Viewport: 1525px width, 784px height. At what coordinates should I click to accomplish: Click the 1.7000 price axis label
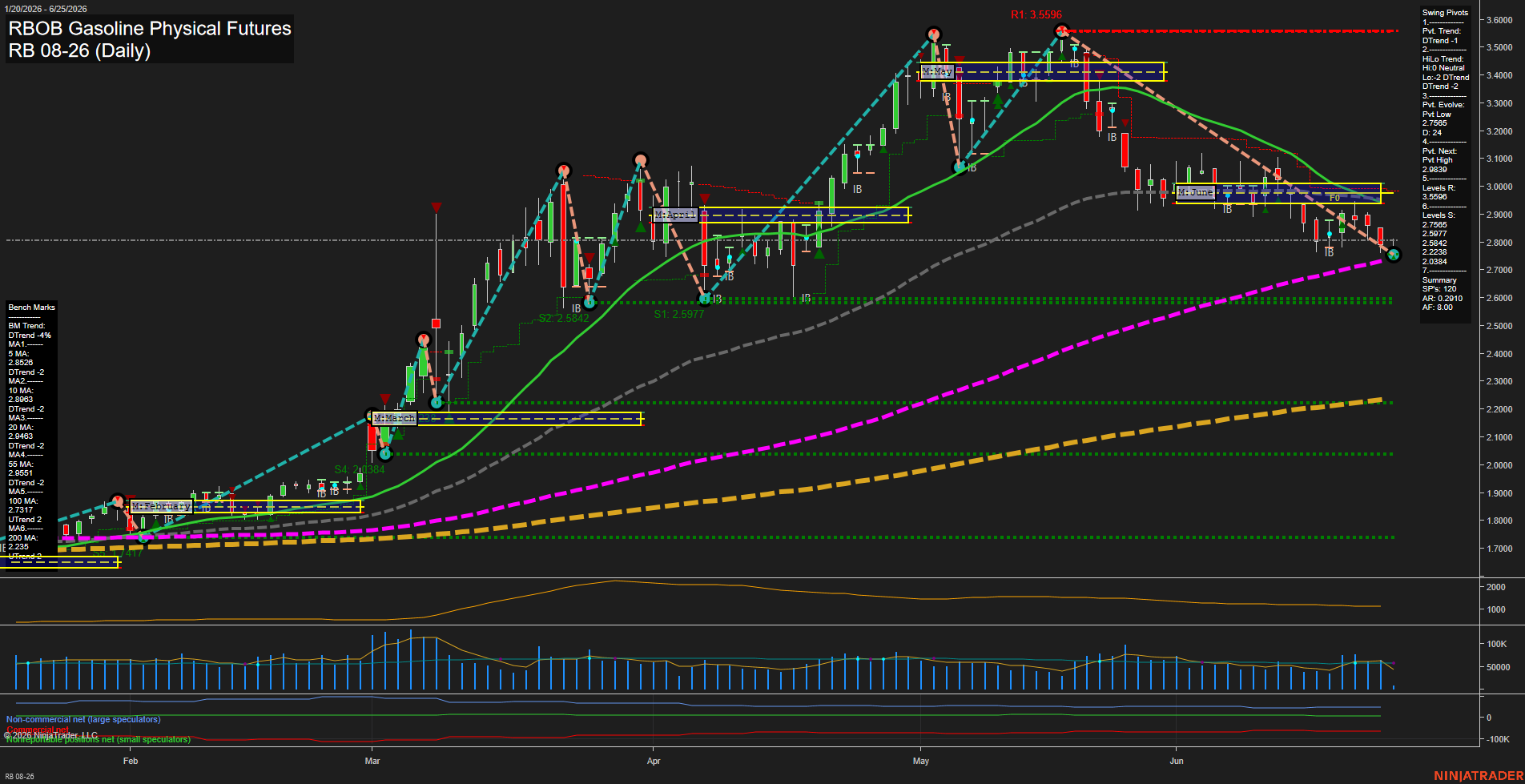[1499, 549]
